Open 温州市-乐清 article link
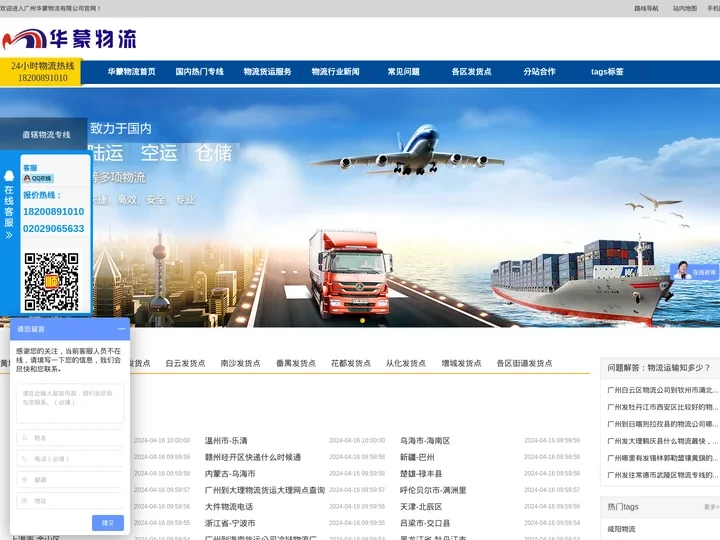720x540 pixels. [x=226, y=441]
